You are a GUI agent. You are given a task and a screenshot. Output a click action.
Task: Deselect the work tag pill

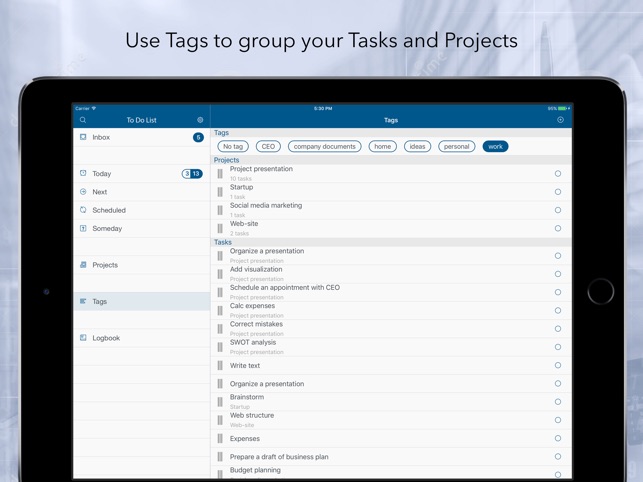coord(495,146)
